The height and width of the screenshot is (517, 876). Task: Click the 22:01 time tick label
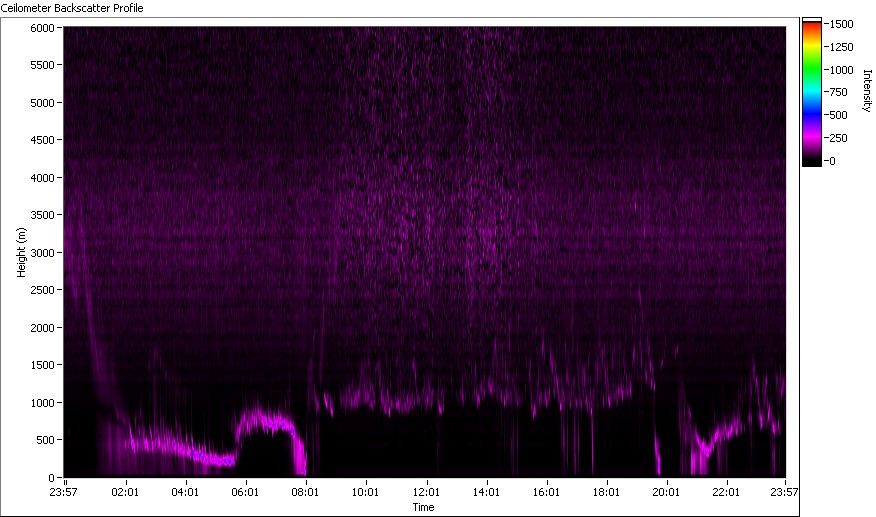(726, 492)
